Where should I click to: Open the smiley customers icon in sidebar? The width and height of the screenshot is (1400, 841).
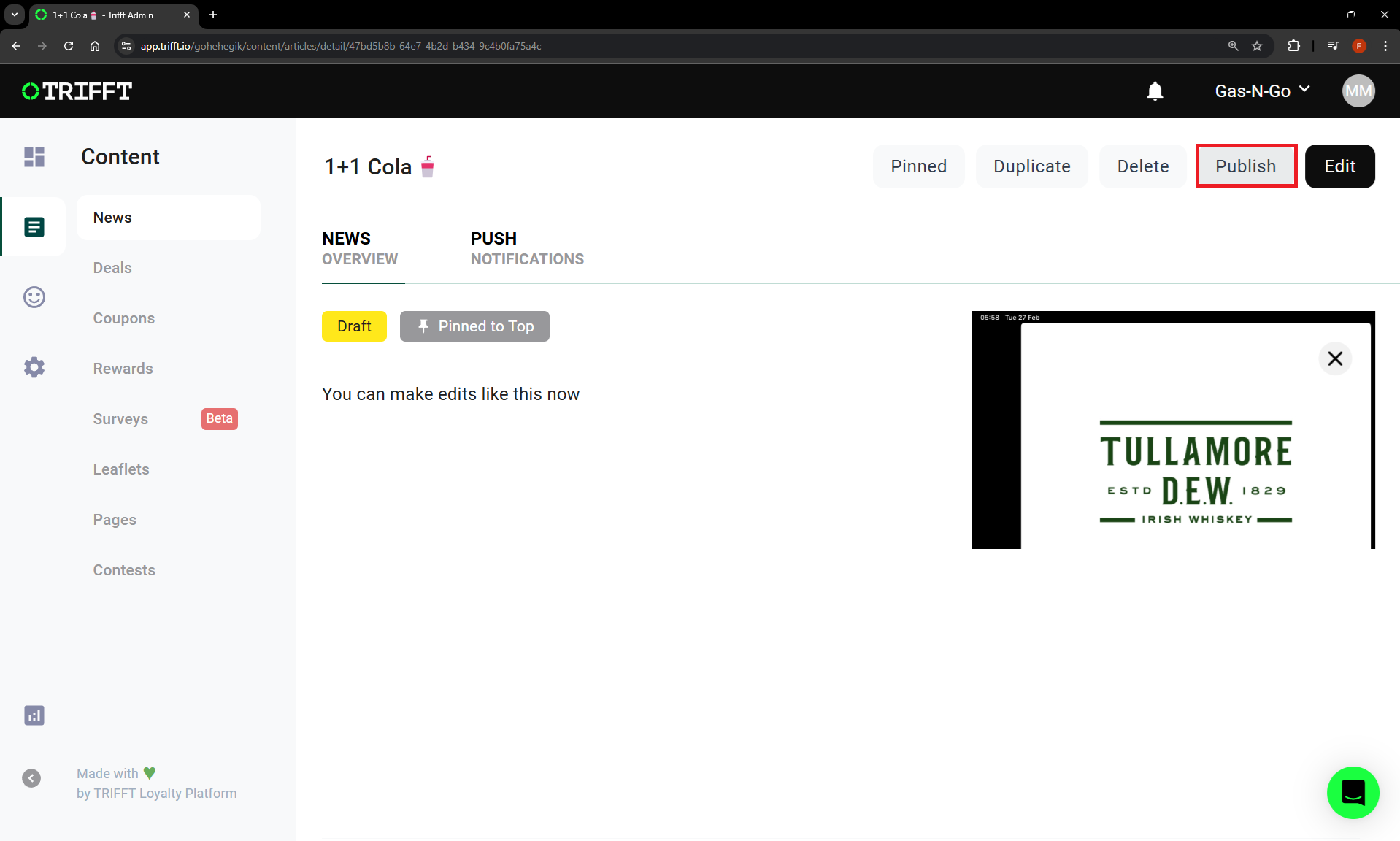[34, 297]
